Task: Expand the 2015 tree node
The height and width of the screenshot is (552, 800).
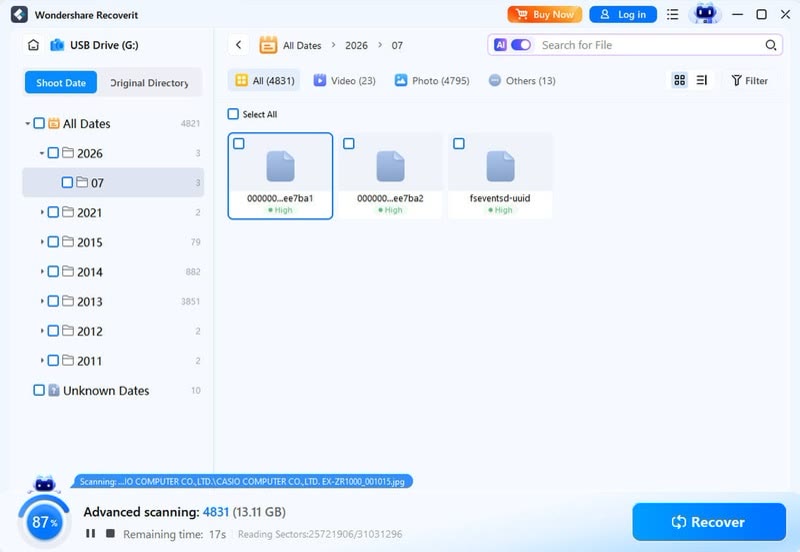Action: pos(41,241)
